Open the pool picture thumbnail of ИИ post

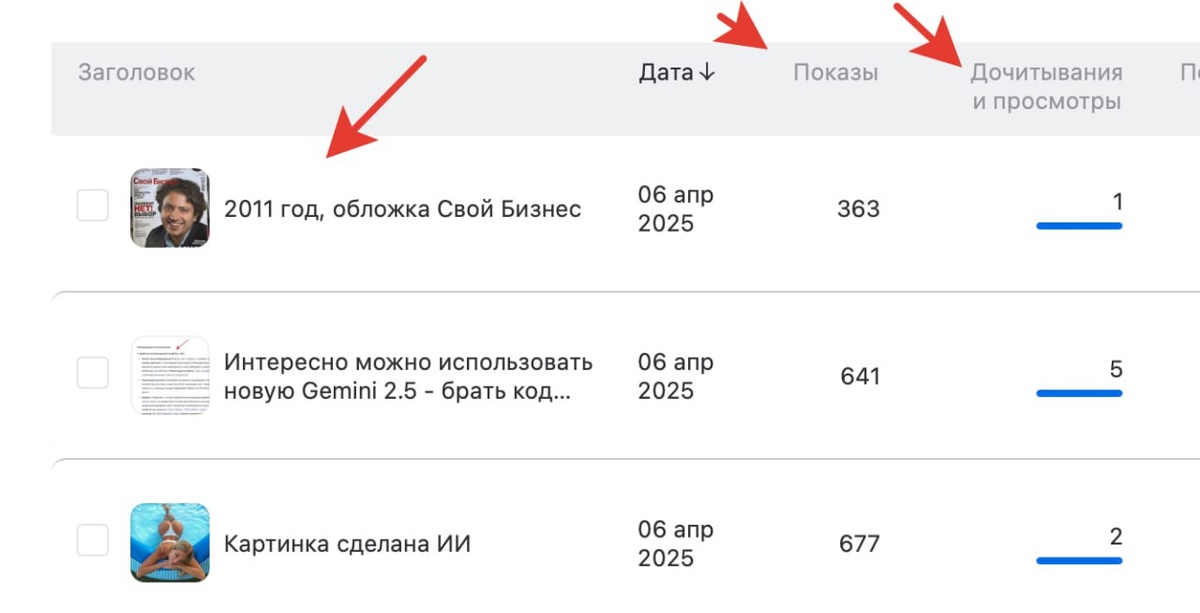[x=170, y=542]
